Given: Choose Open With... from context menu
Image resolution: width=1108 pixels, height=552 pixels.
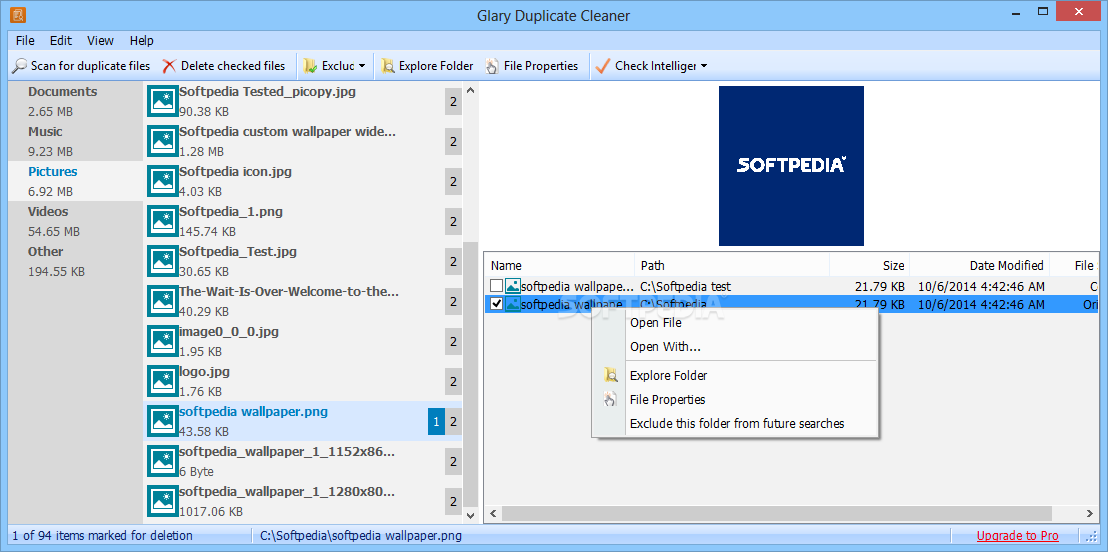Looking at the screenshot, I should coord(736,346).
